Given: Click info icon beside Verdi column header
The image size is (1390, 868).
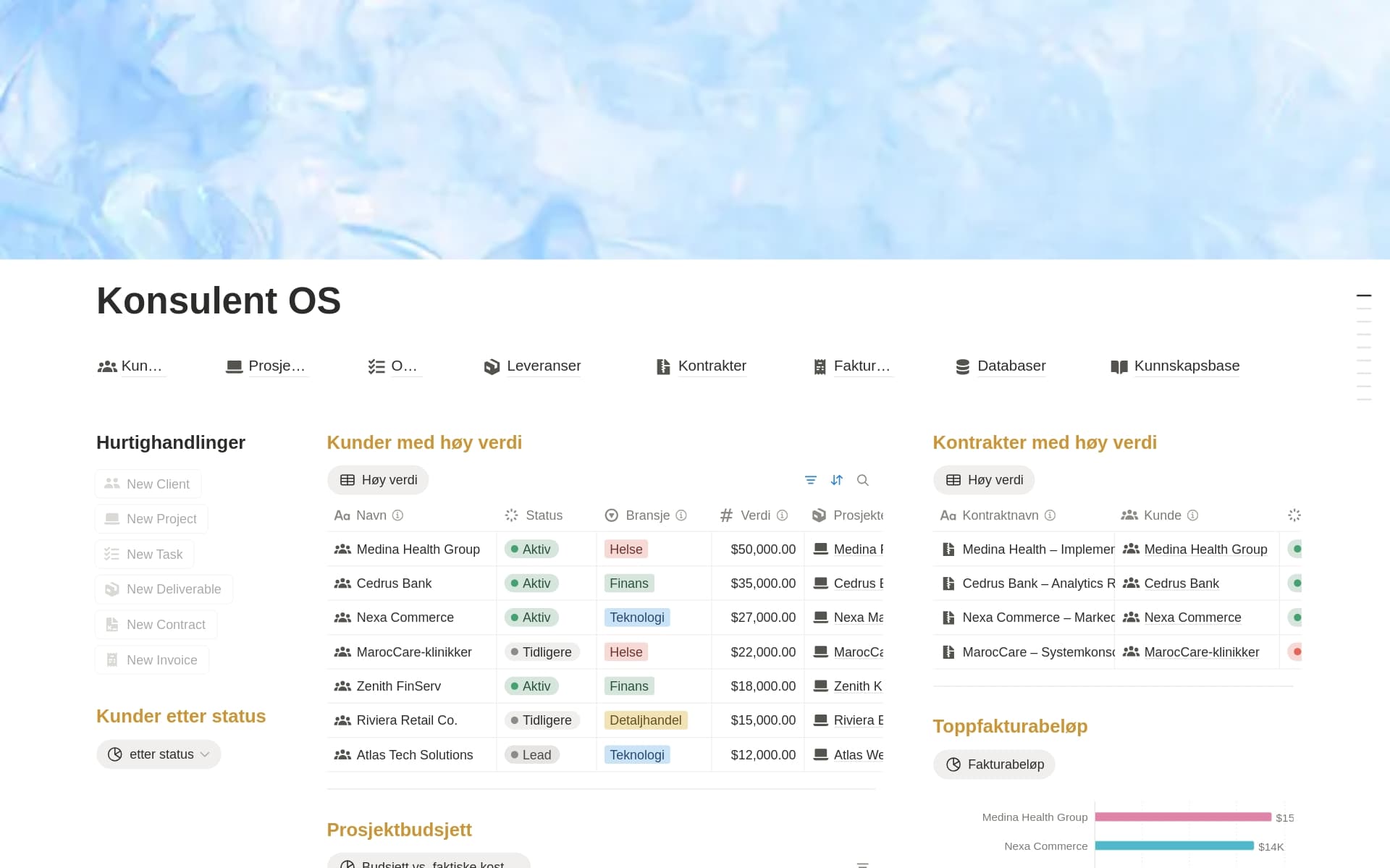Looking at the screenshot, I should (783, 515).
